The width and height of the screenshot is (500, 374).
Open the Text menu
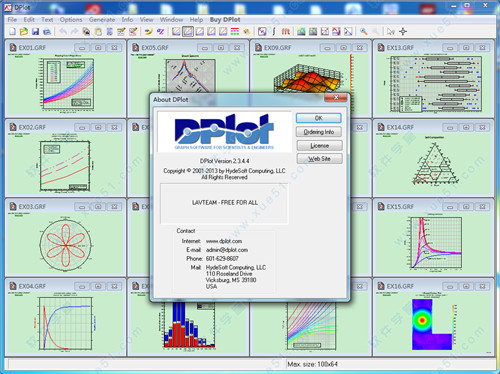47,20
